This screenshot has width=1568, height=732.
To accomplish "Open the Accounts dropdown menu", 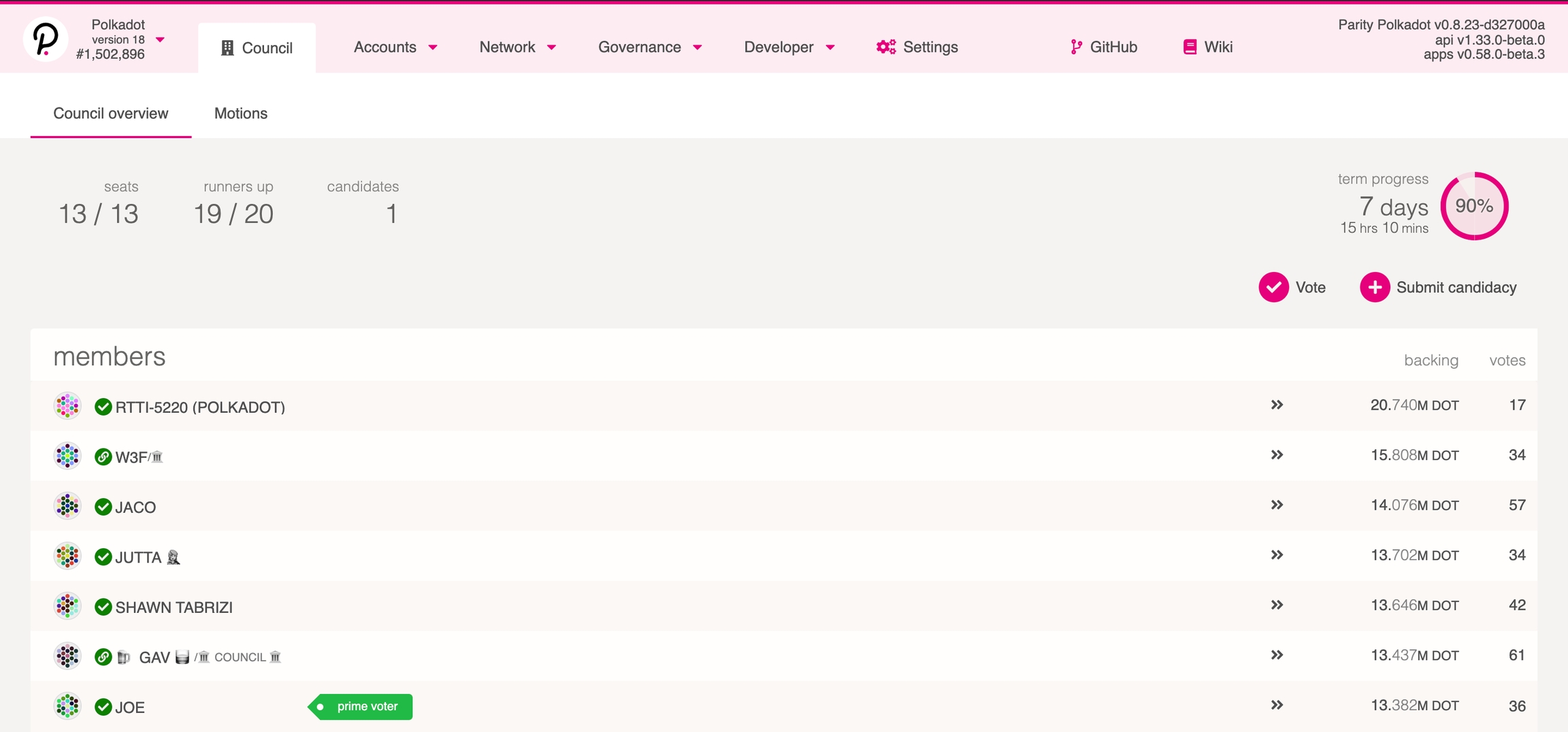I will coord(395,47).
